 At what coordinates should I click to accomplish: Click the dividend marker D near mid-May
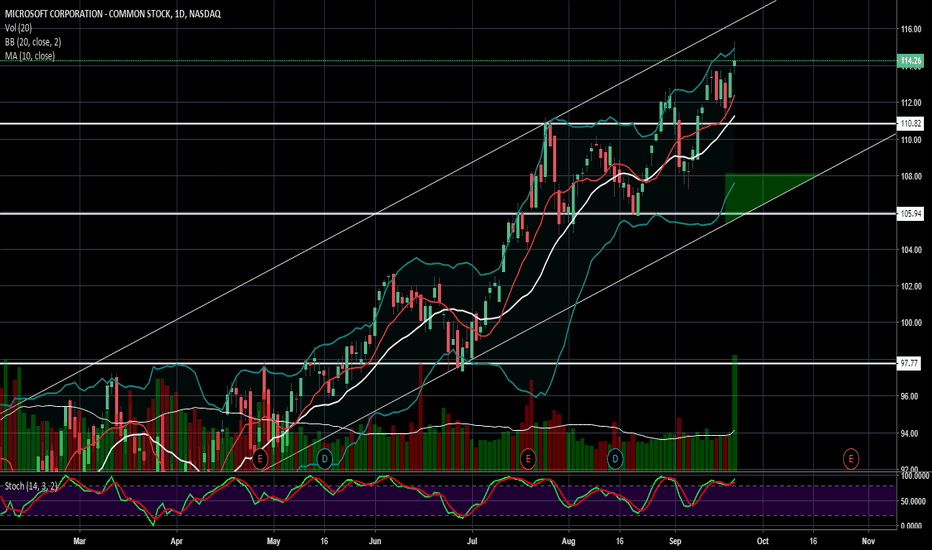[x=325, y=458]
